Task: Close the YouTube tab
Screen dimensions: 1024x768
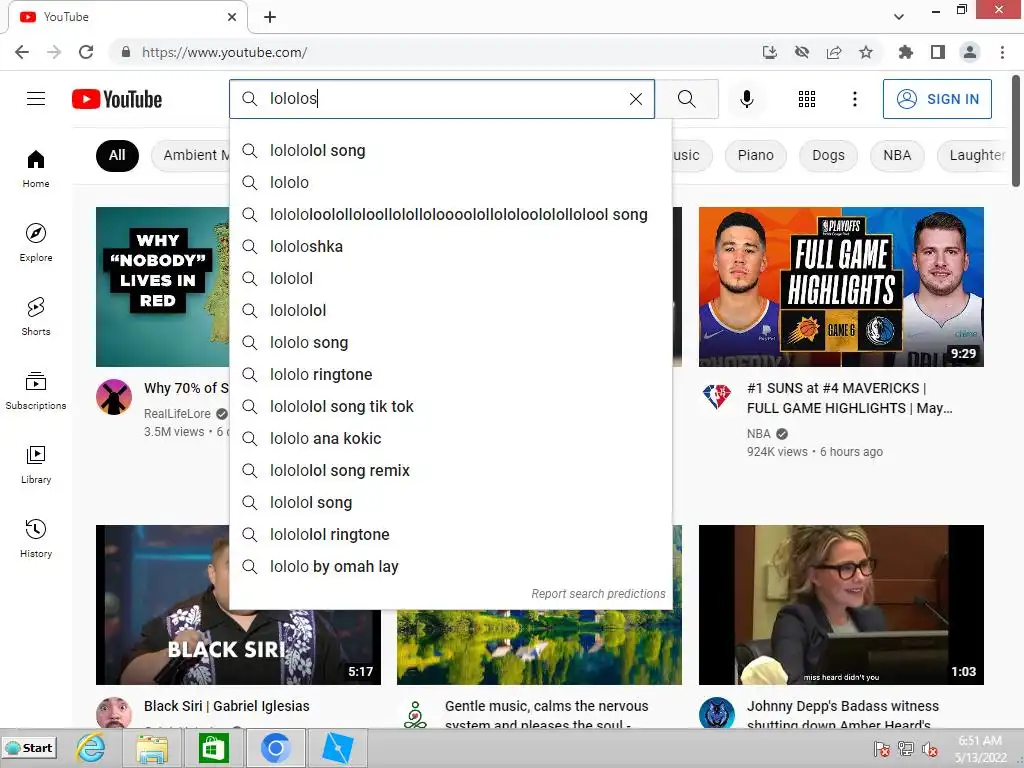Action: point(232,17)
